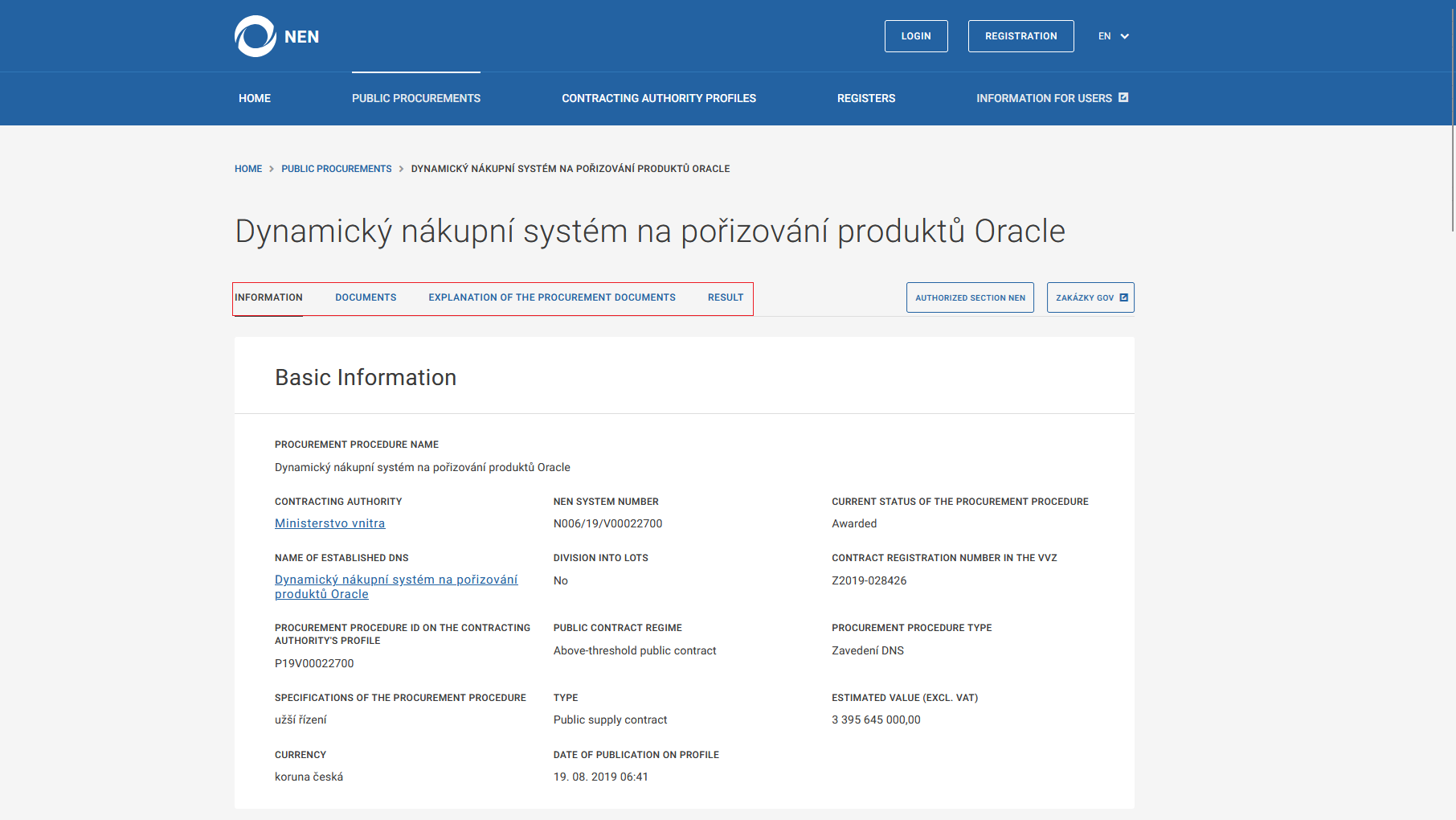Click external link icon on Zakázky Gov button

(1123, 297)
